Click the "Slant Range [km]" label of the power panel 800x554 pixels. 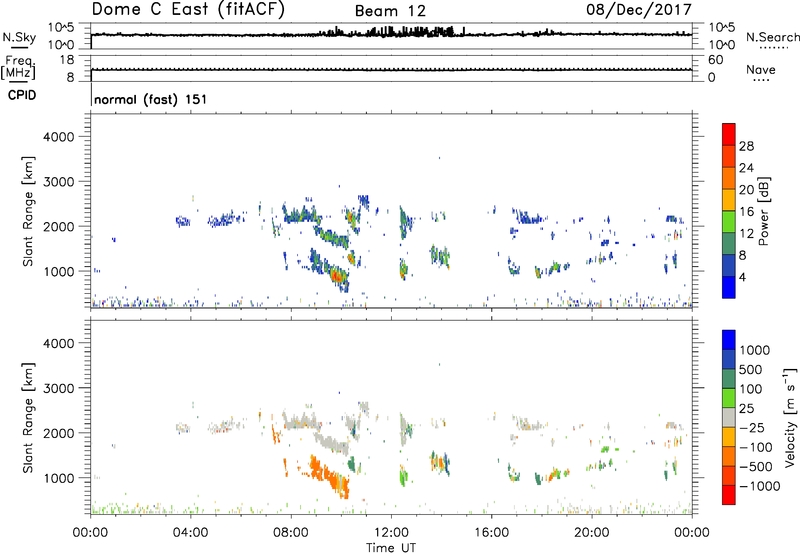click(28, 211)
